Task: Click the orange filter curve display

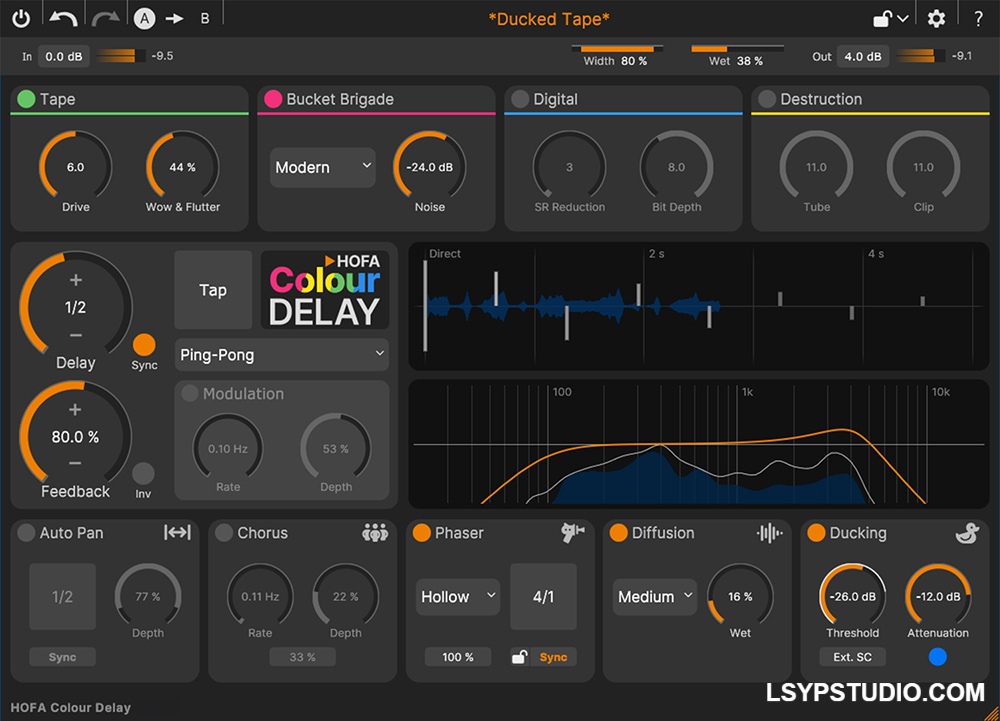Action: tap(699, 444)
